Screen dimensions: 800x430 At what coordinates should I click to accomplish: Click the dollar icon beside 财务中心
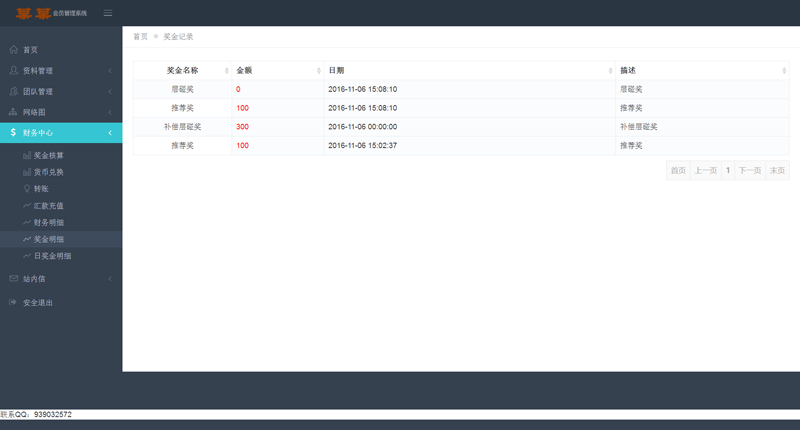tap(13, 132)
